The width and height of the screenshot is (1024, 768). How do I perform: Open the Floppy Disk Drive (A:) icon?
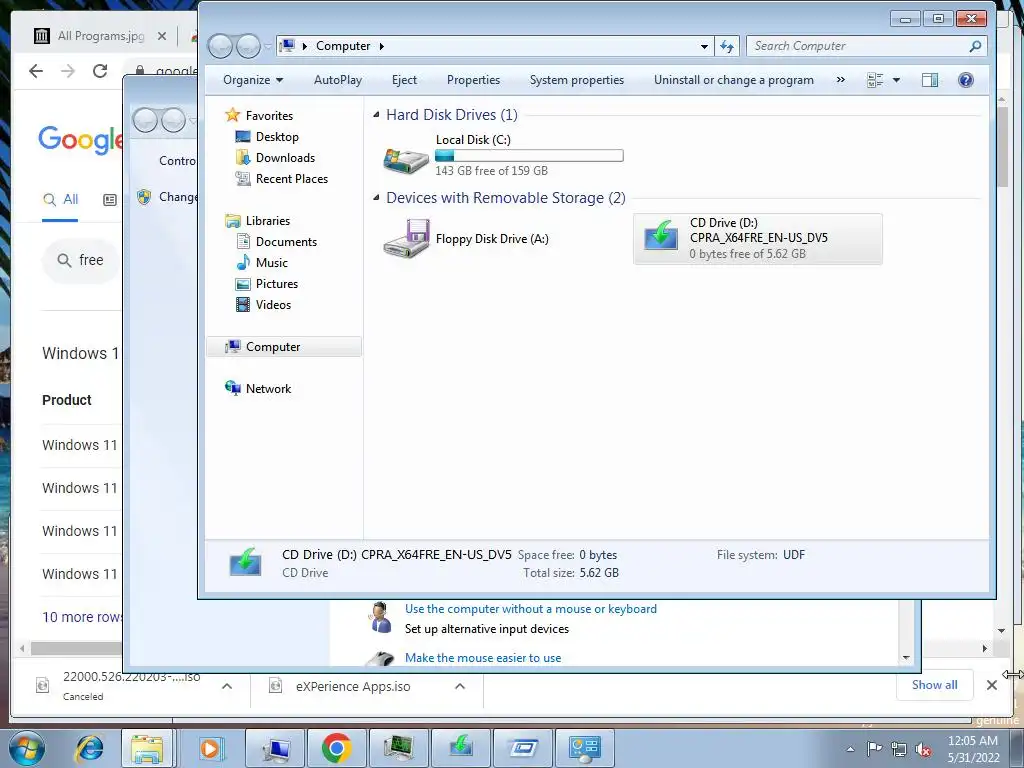tap(406, 239)
